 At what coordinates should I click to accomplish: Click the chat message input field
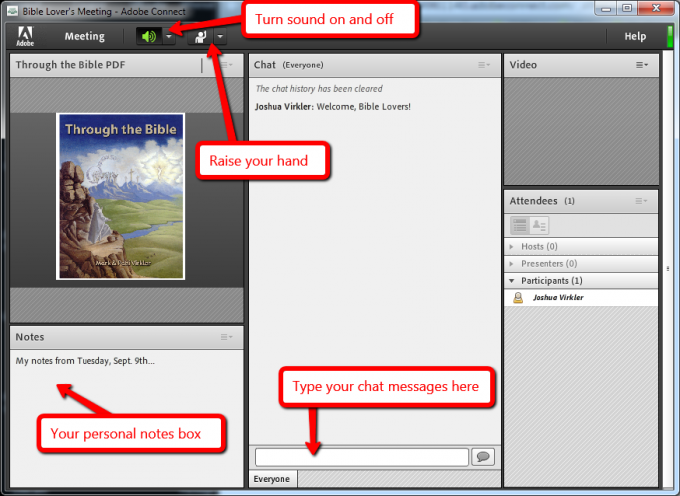click(x=362, y=457)
